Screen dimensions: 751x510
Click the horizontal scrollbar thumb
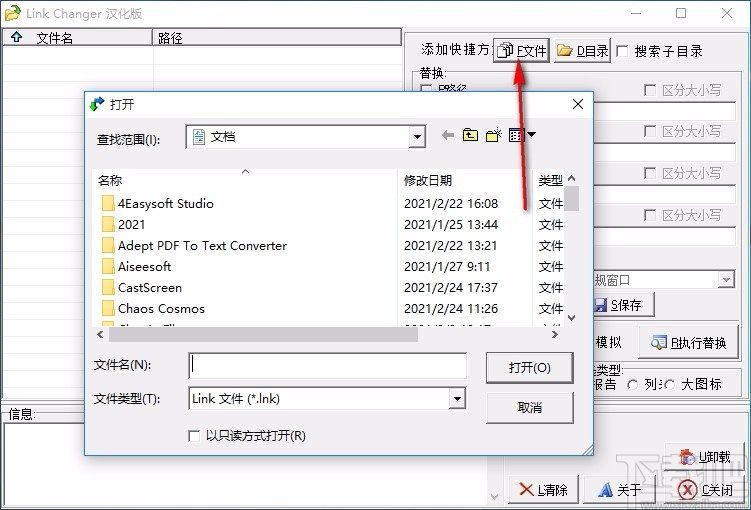[263, 335]
